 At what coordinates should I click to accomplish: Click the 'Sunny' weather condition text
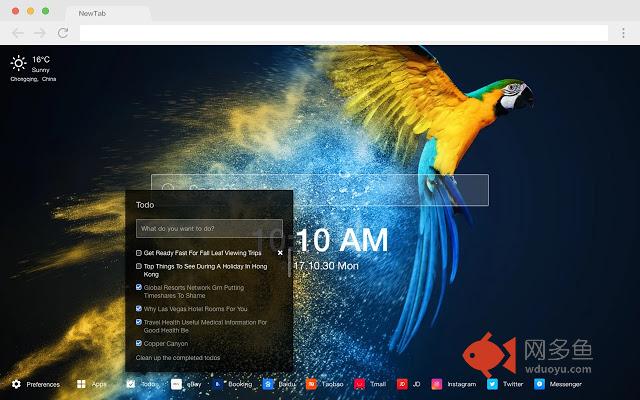click(41, 70)
